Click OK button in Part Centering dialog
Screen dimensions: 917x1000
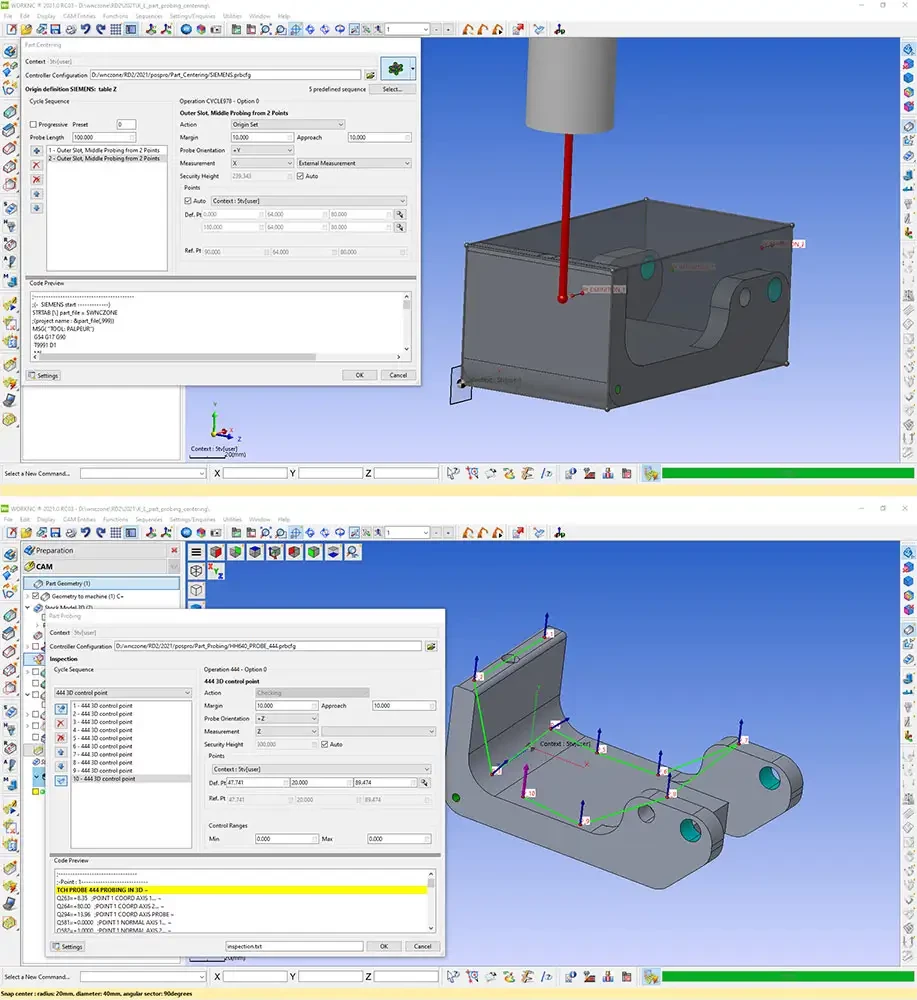pos(360,375)
